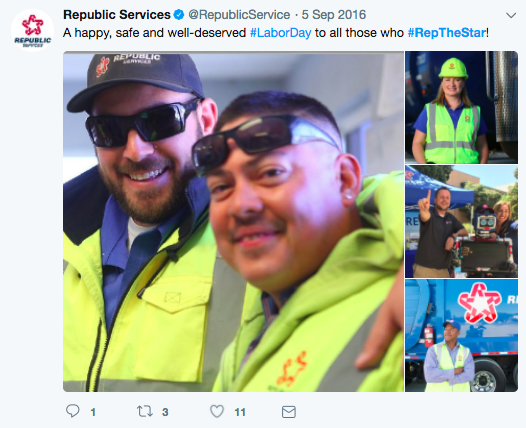Click the retweet count number 3
The width and height of the screenshot is (526, 428).
click(165, 412)
